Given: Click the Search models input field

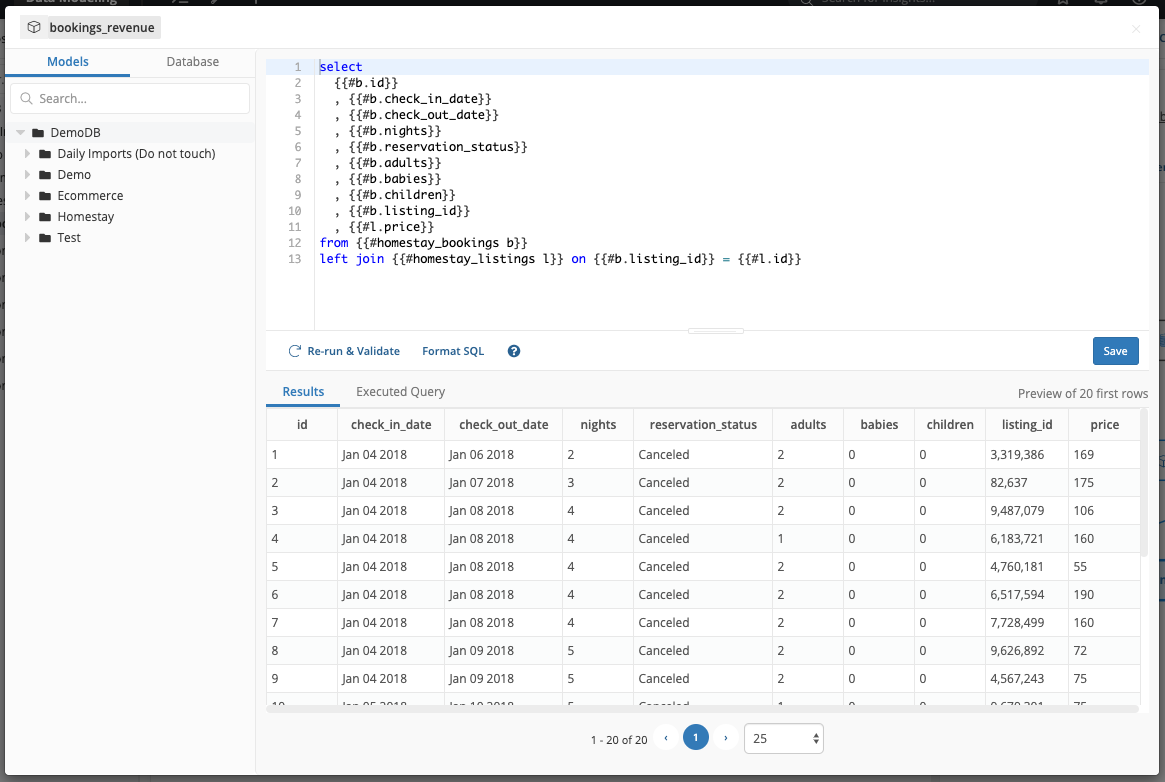Looking at the screenshot, I should (140, 99).
